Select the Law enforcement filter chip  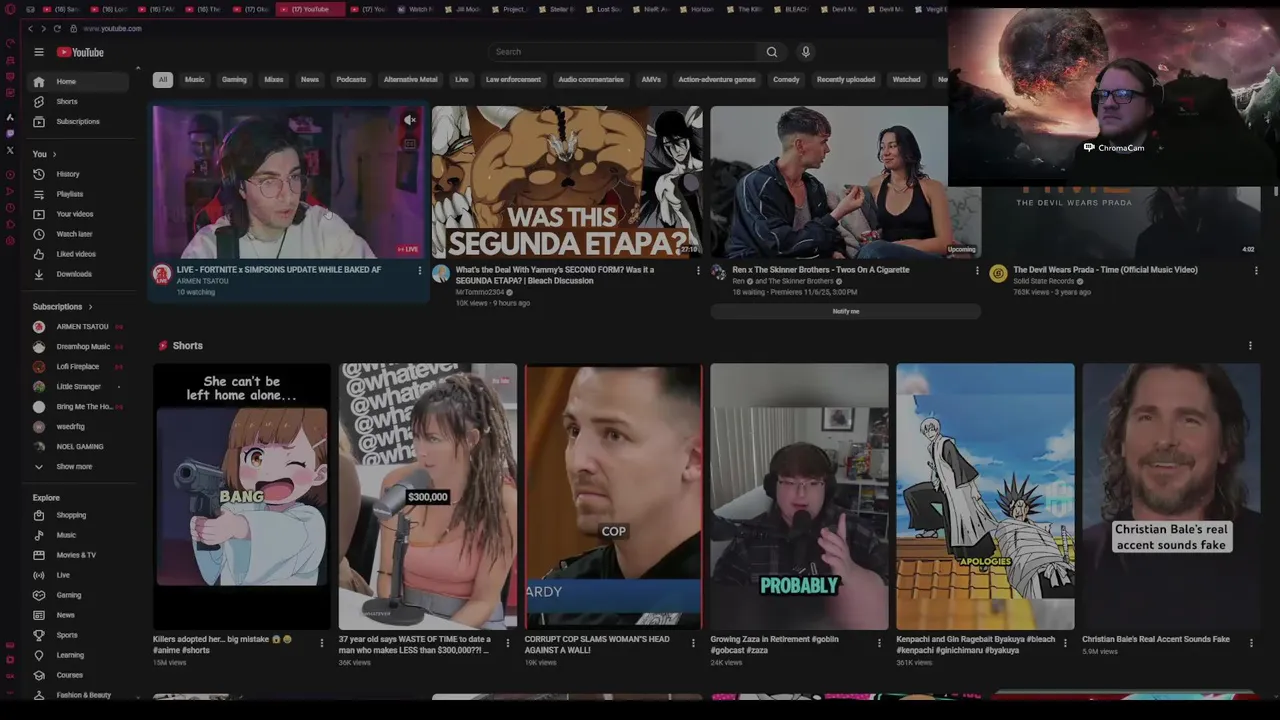tap(513, 80)
